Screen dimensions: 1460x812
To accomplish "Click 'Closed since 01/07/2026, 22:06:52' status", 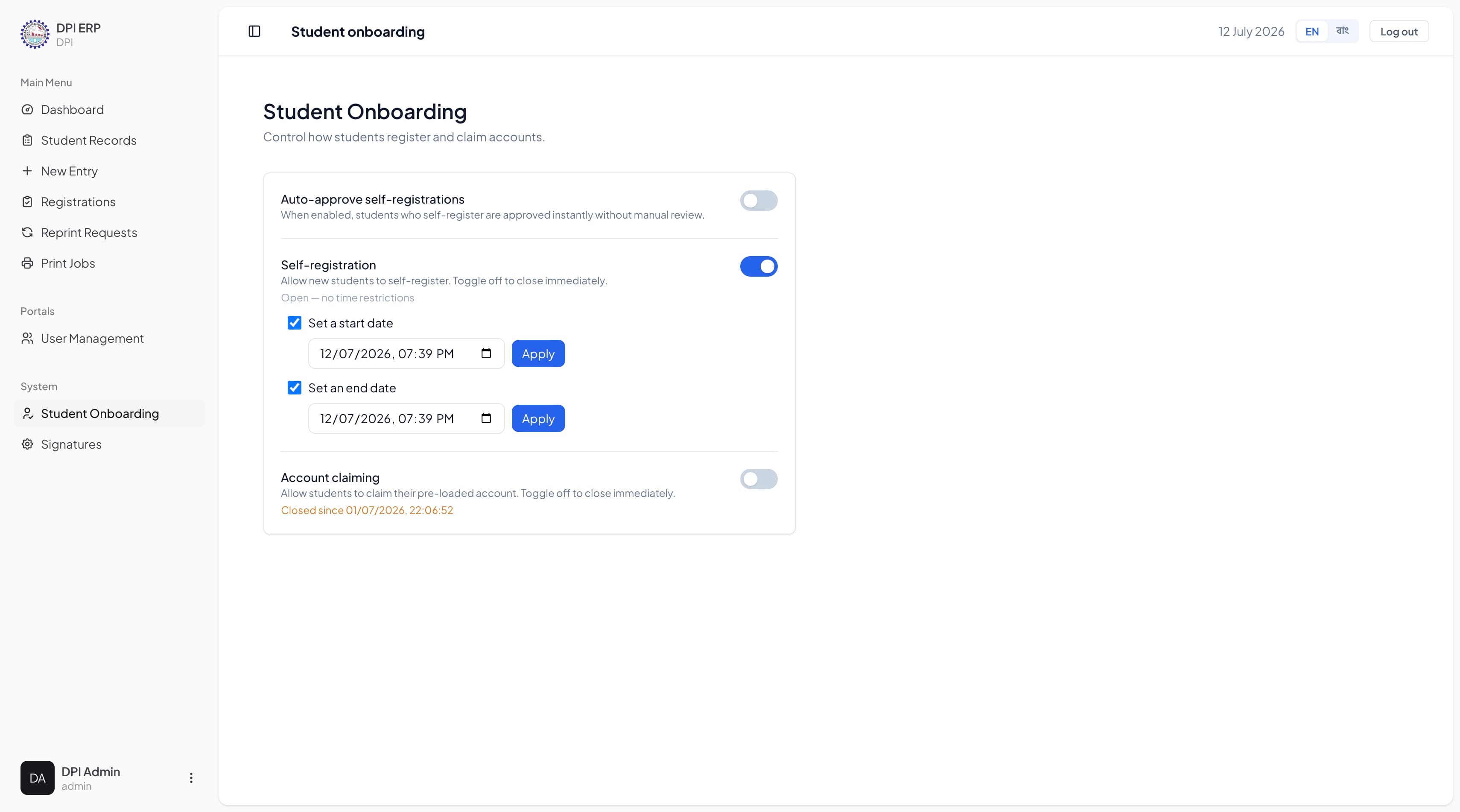I will (x=367, y=510).
